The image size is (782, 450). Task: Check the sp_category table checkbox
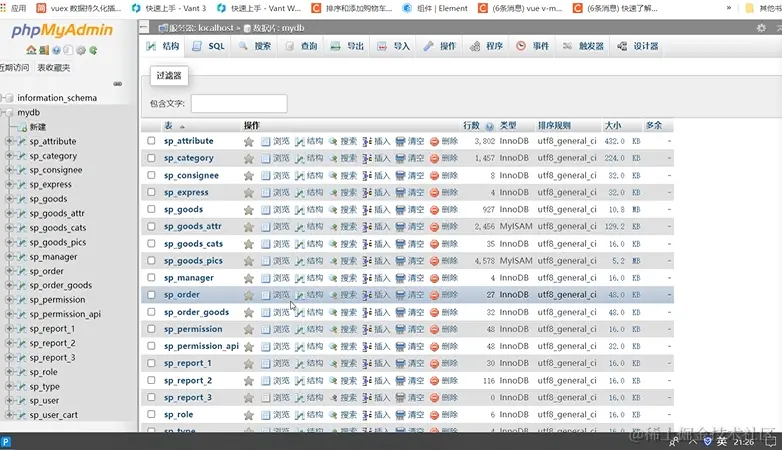click(x=151, y=158)
